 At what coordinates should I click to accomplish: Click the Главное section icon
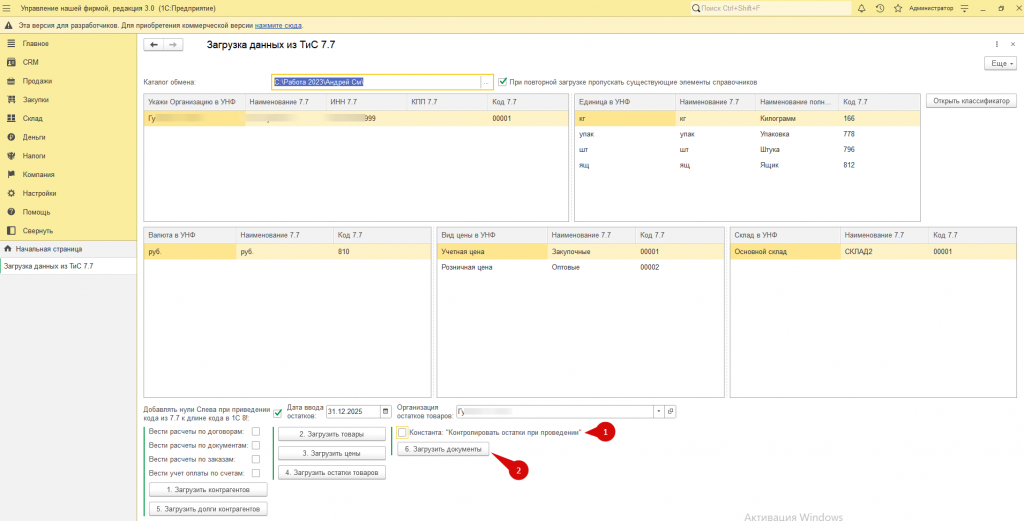tap(10, 44)
